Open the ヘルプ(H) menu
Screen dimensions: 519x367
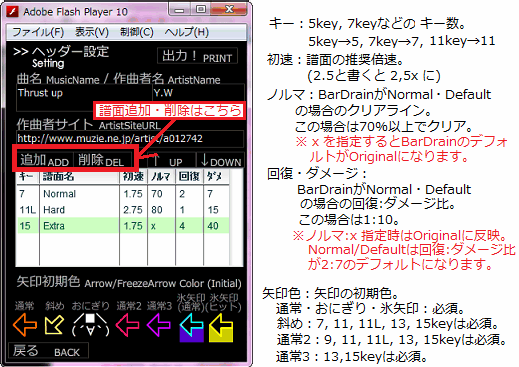pos(187,32)
